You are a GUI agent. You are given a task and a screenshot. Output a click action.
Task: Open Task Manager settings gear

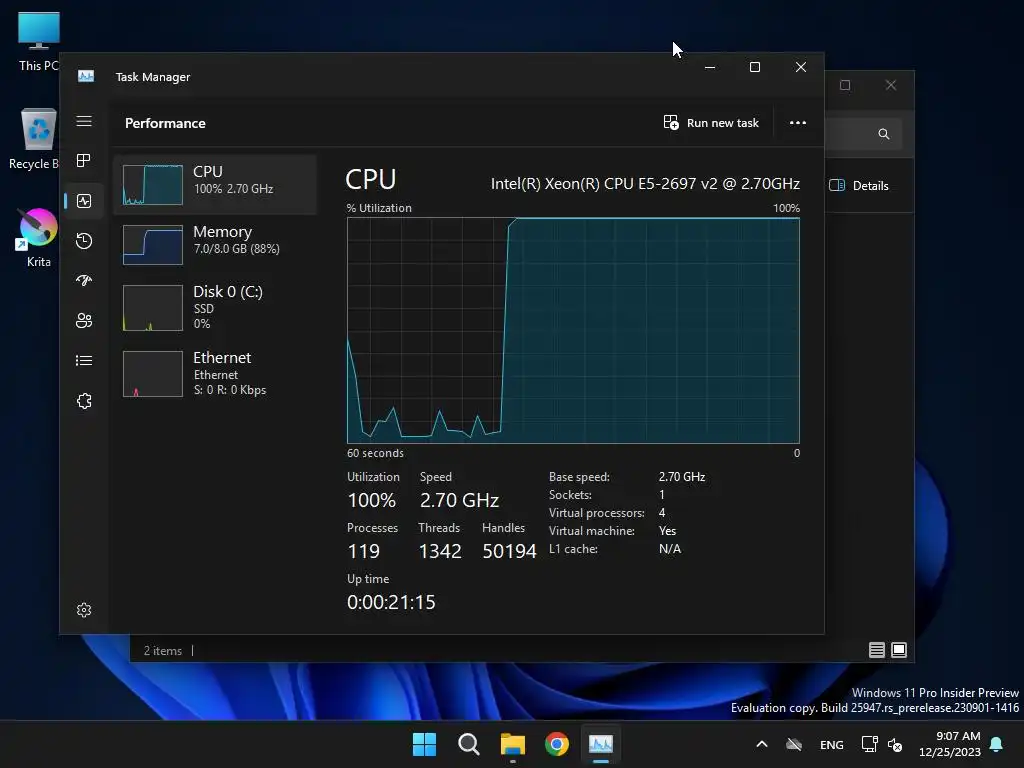pos(84,610)
